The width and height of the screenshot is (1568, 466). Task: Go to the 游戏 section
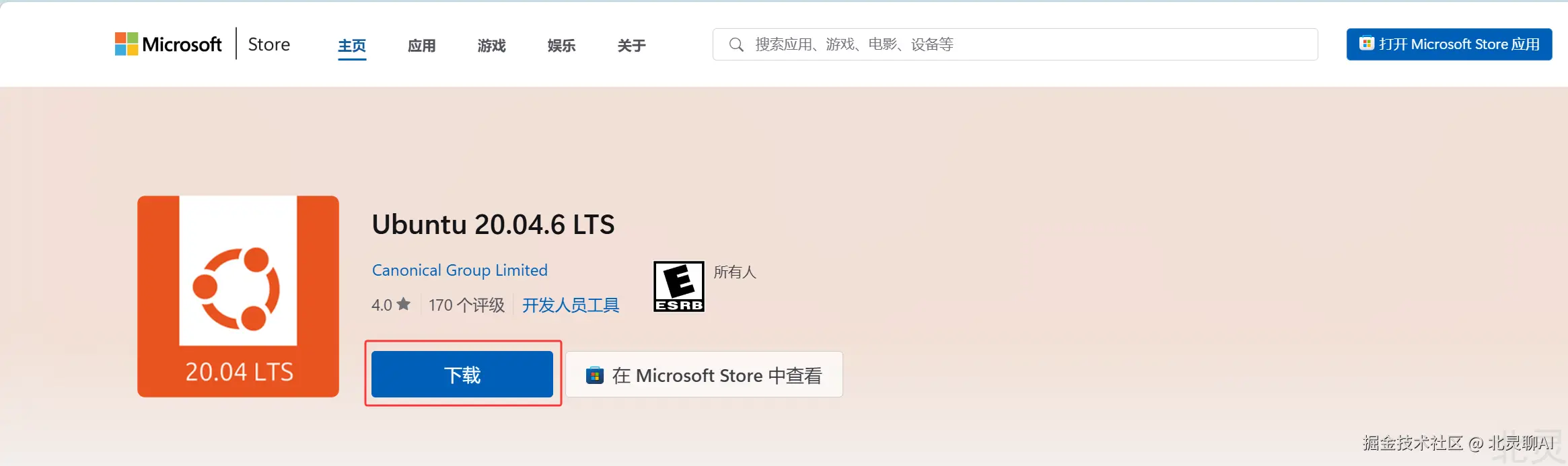(x=492, y=46)
